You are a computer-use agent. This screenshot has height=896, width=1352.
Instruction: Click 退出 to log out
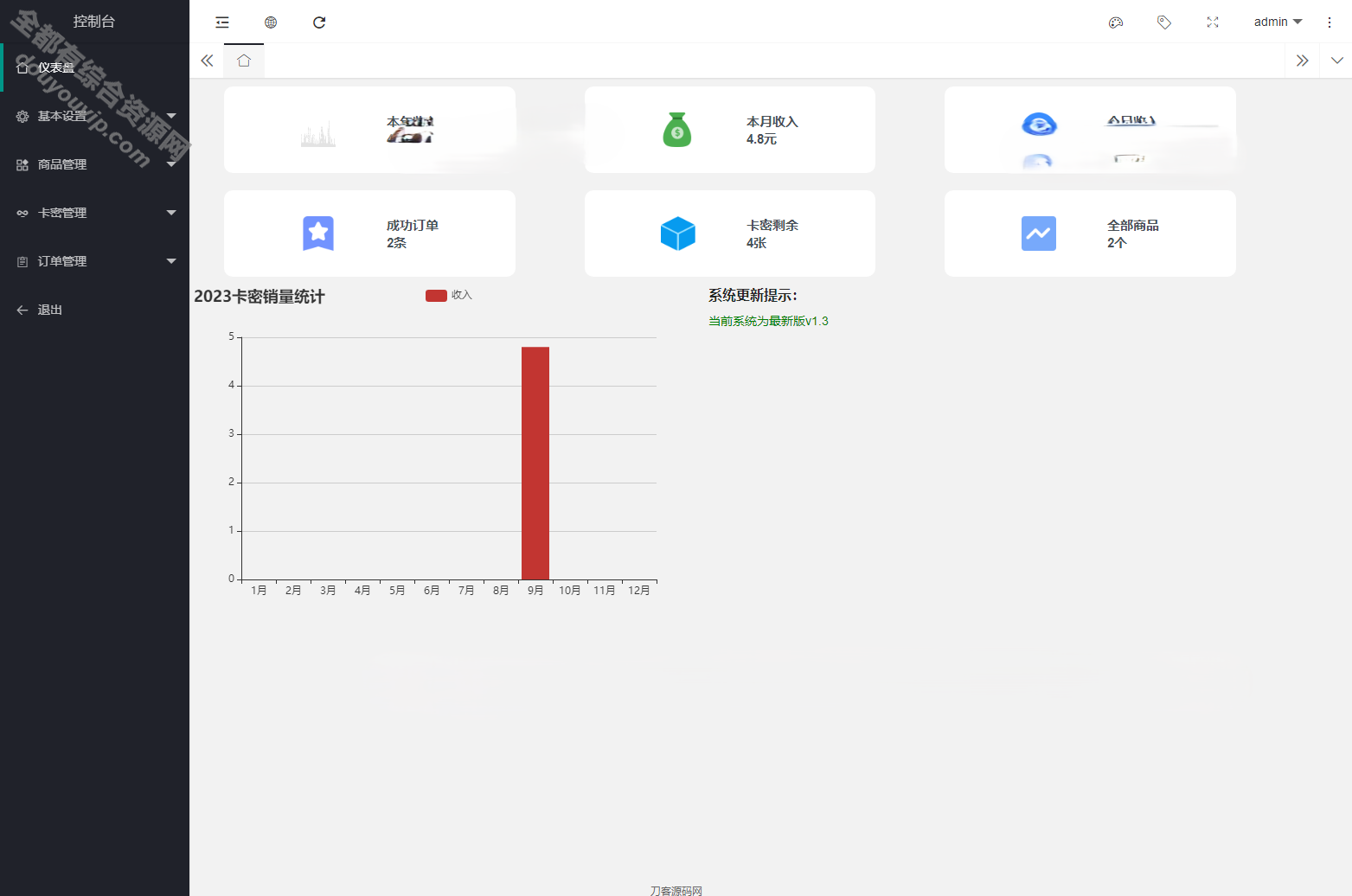click(94, 310)
